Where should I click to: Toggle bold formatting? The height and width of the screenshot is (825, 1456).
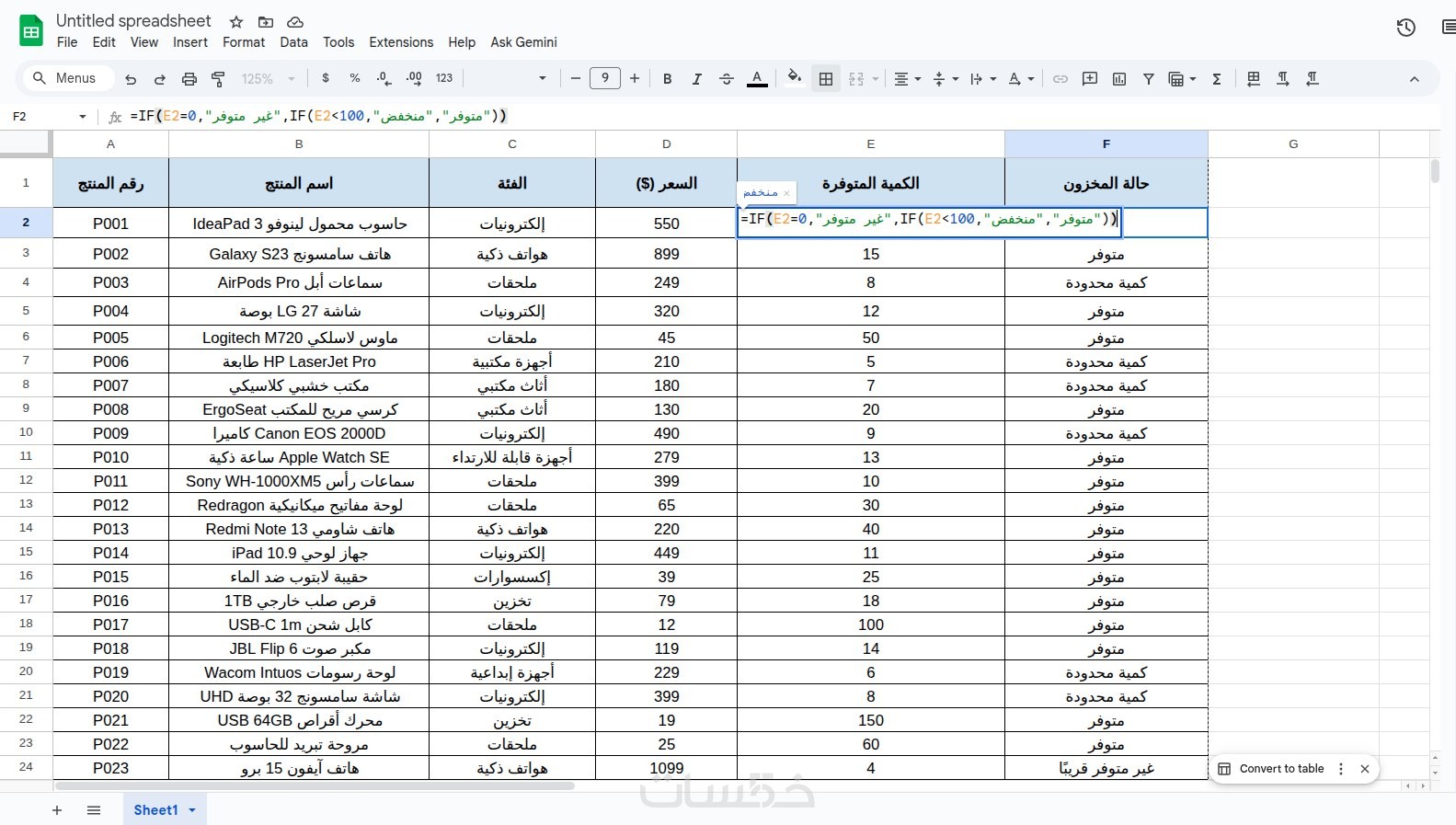[668, 79]
